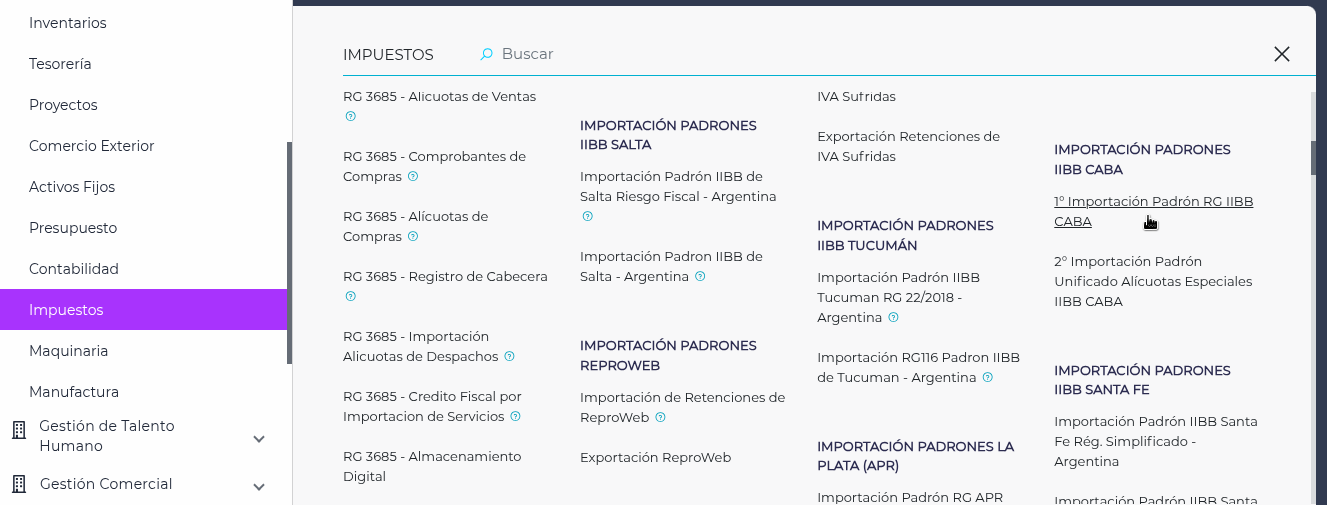Click help icon under RG 3685 Alícuotas de Ventas
This screenshot has width=1327, height=505.
click(350, 116)
